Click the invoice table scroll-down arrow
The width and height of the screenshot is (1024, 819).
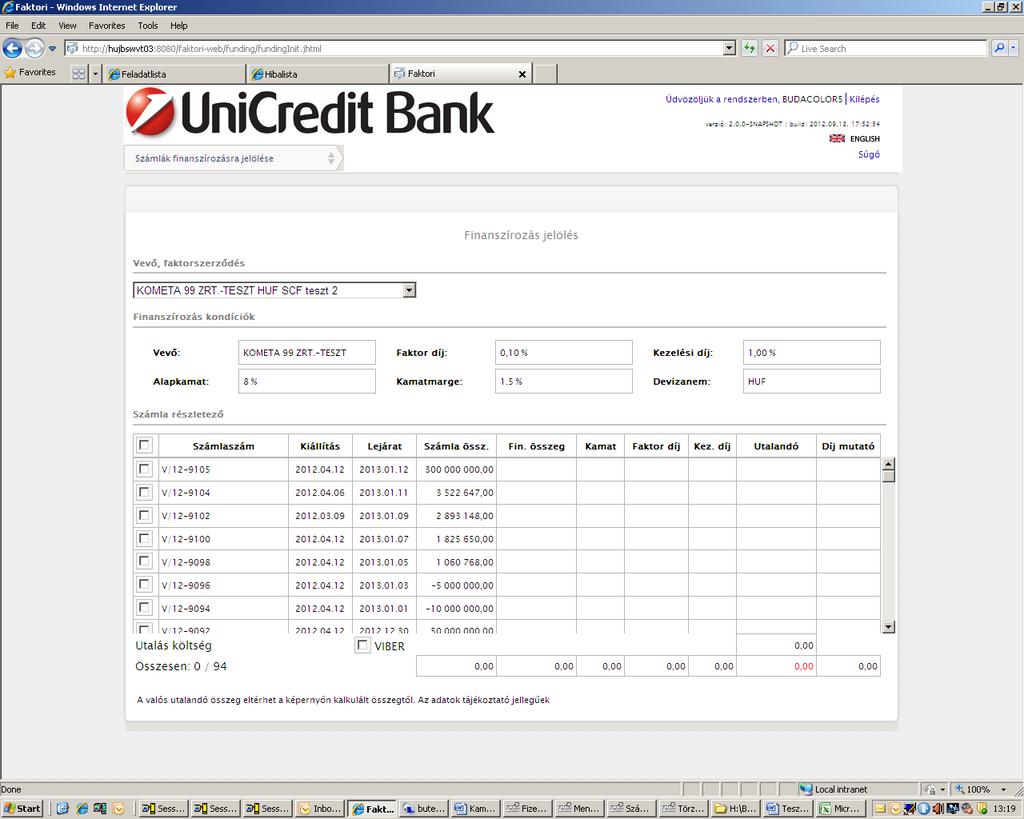(x=888, y=627)
